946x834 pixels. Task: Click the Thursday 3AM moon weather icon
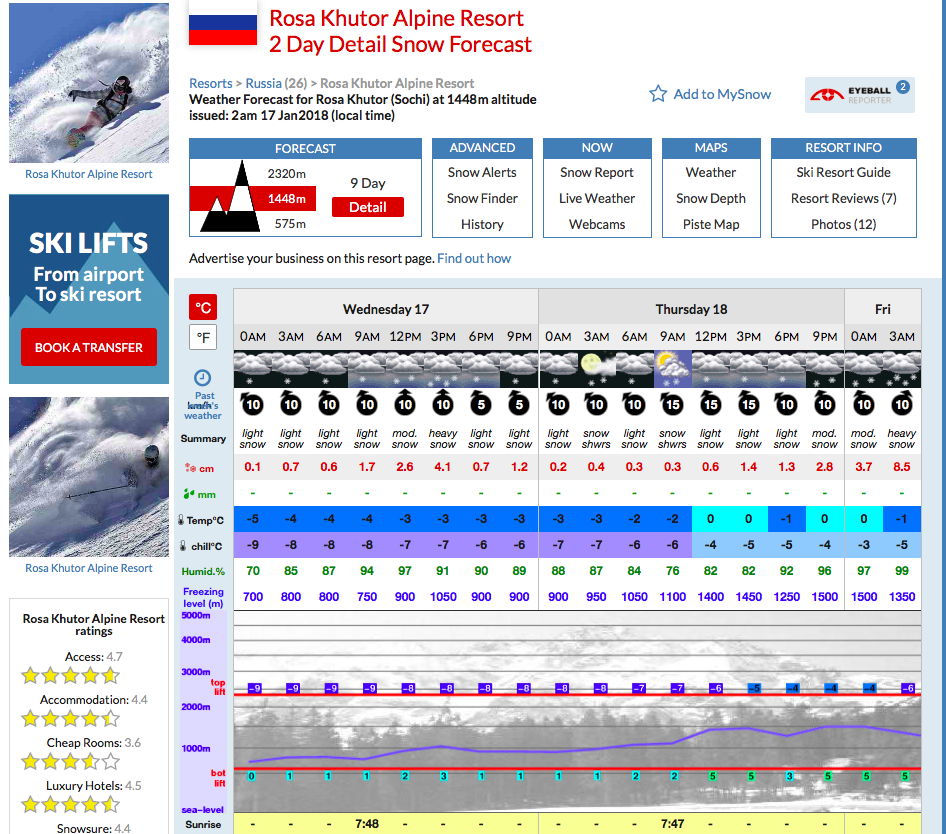click(595, 369)
